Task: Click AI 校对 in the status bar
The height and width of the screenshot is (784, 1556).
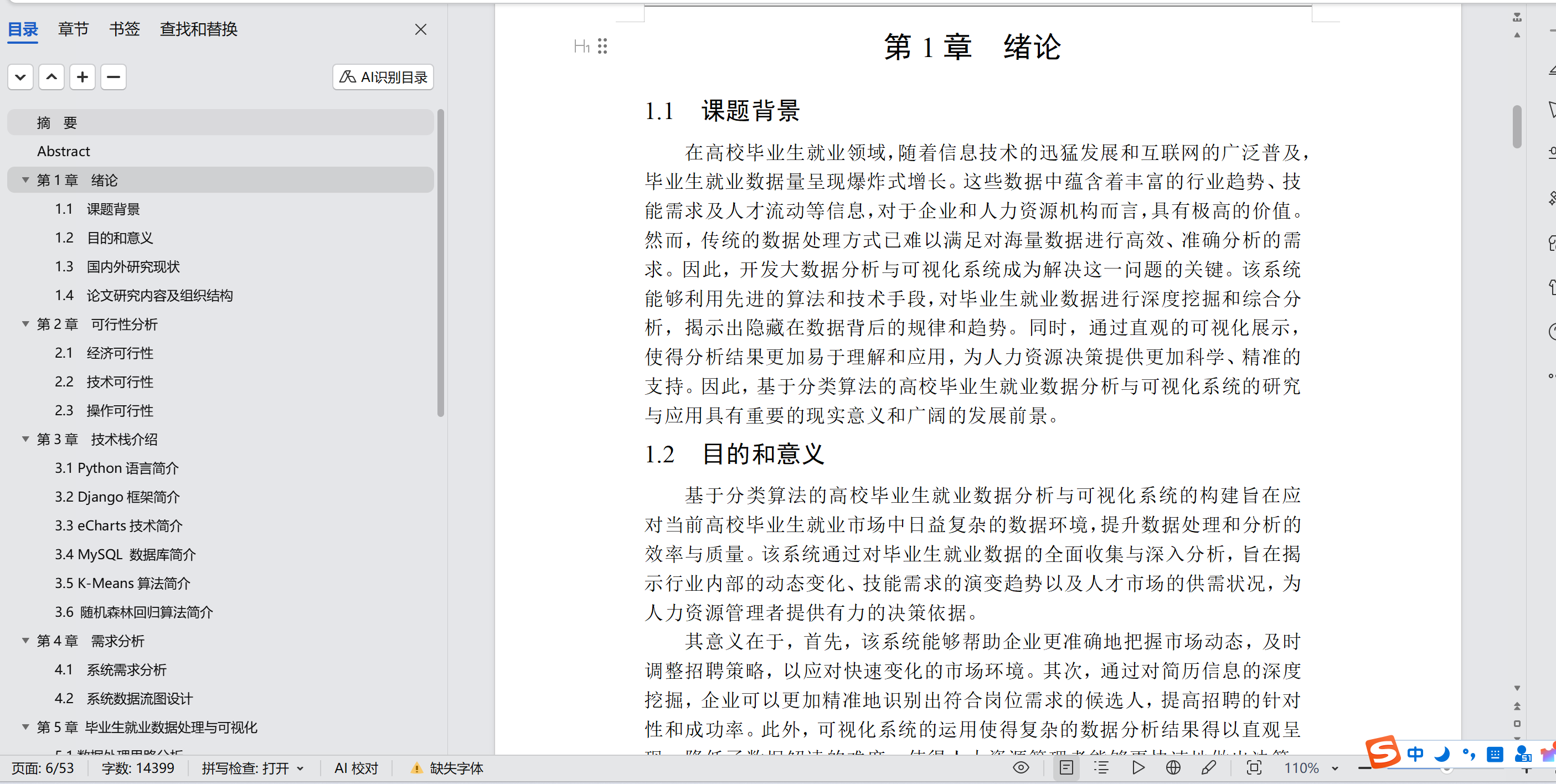Action: [x=357, y=768]
